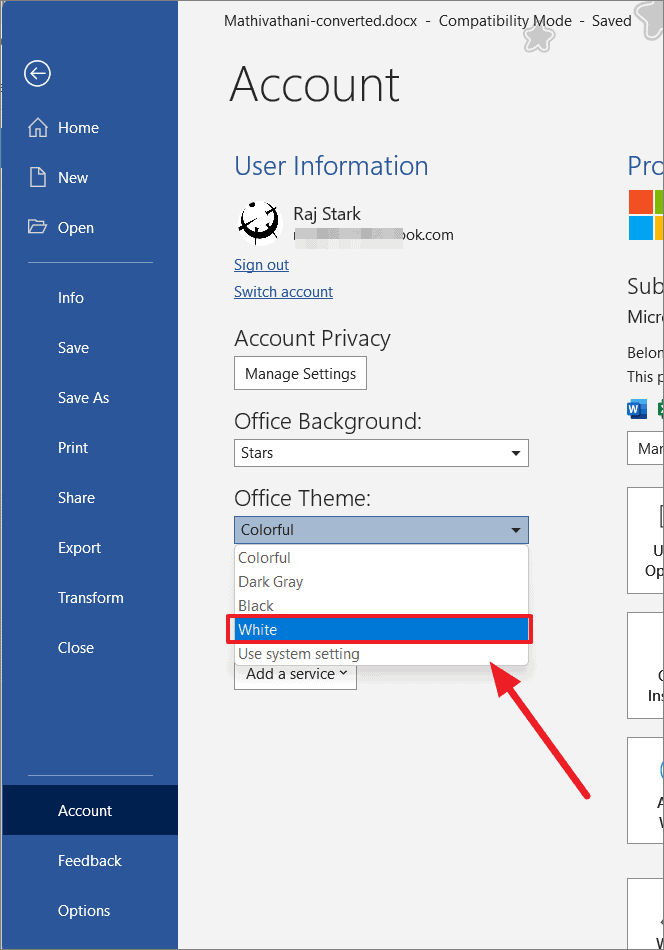Click the Account page title
This screenshot has height=950, width=664.
click(x=314, y=84)
